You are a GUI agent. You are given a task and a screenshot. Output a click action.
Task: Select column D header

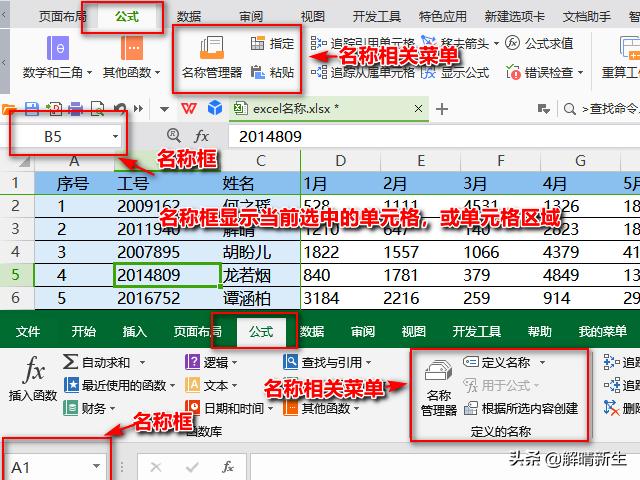tap(340, 161)
